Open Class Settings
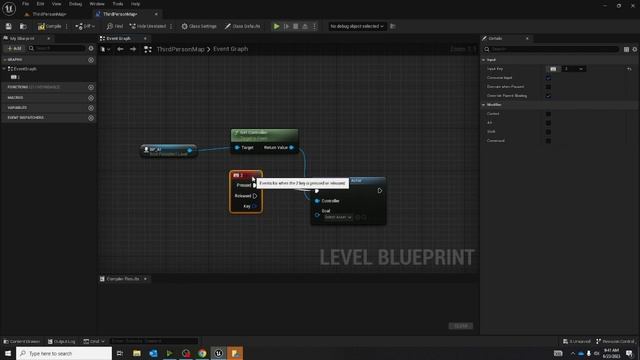The image size is (640, 360). [199, 26]
